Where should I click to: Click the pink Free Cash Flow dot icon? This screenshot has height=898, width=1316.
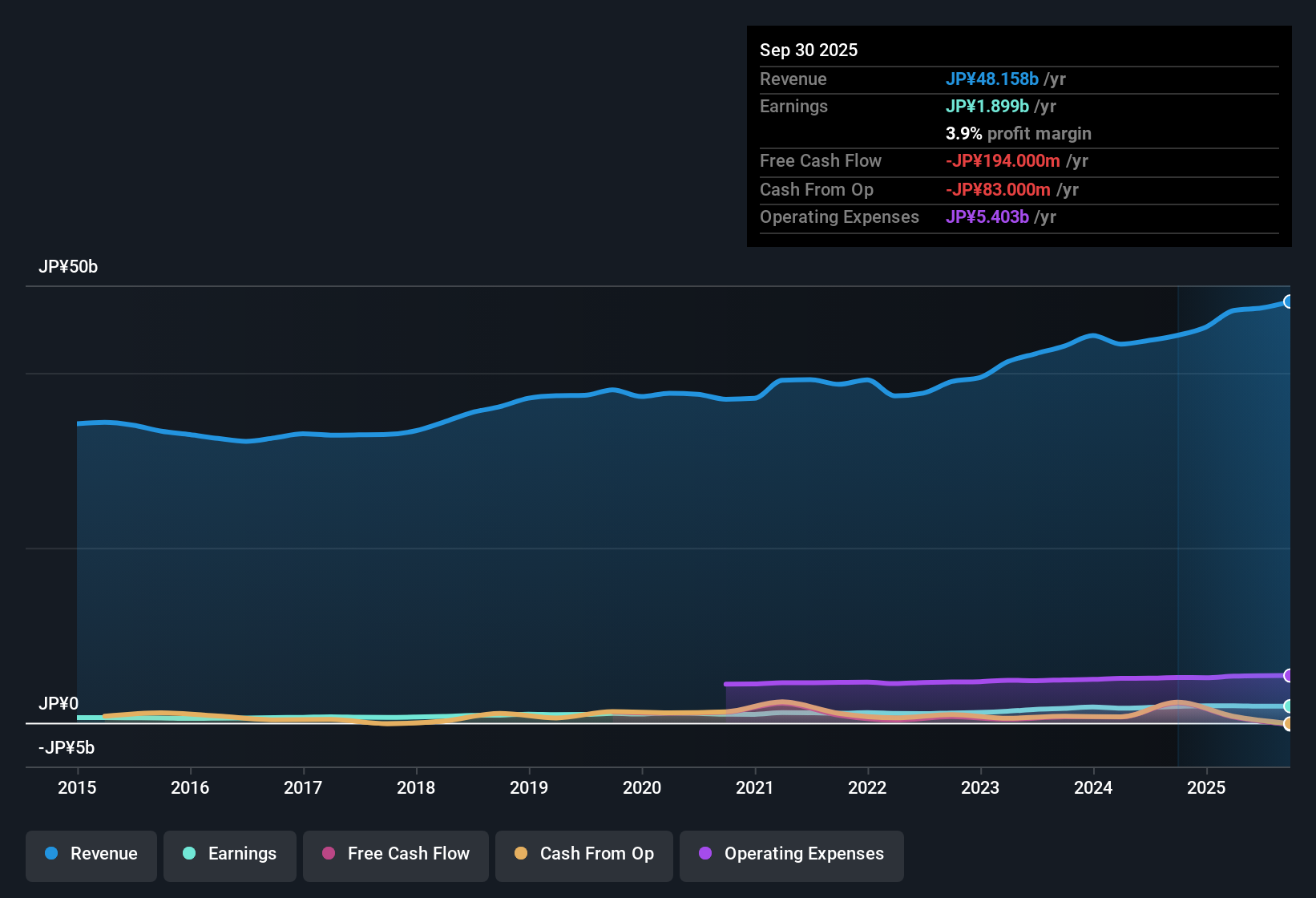tap(329, 854)
